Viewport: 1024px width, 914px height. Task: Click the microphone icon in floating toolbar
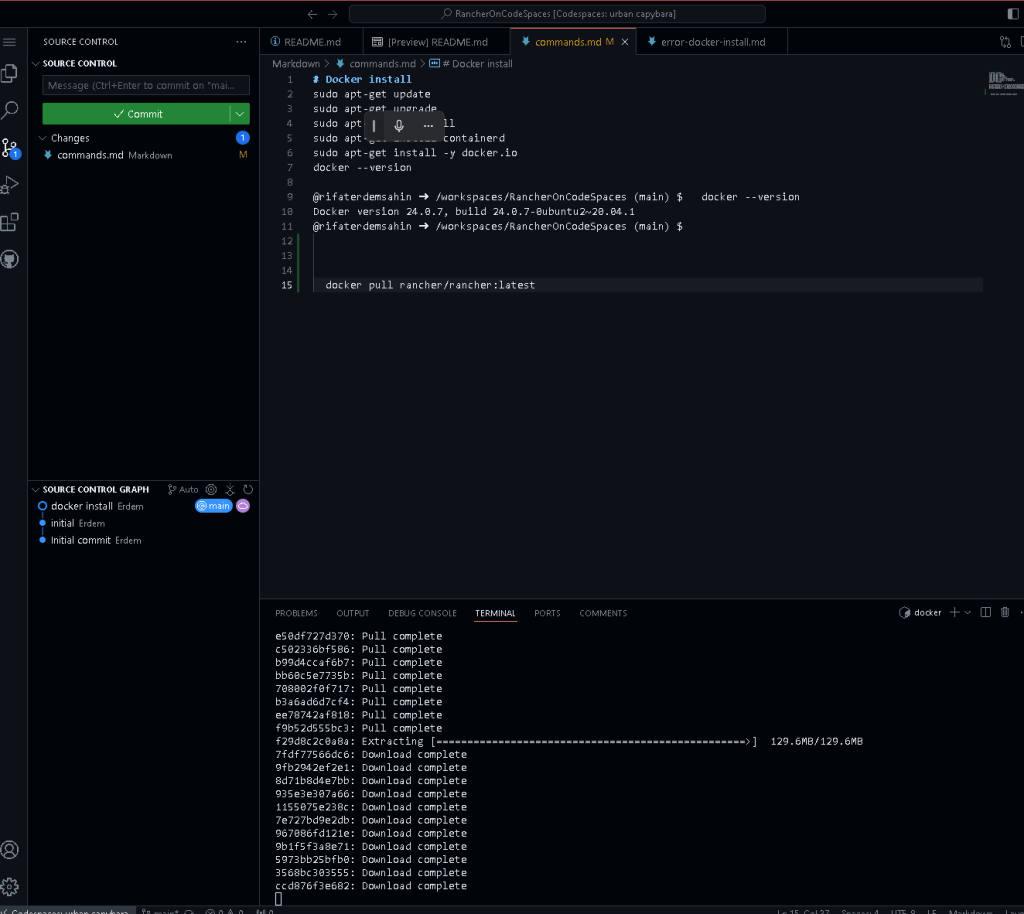pos(399,125)
